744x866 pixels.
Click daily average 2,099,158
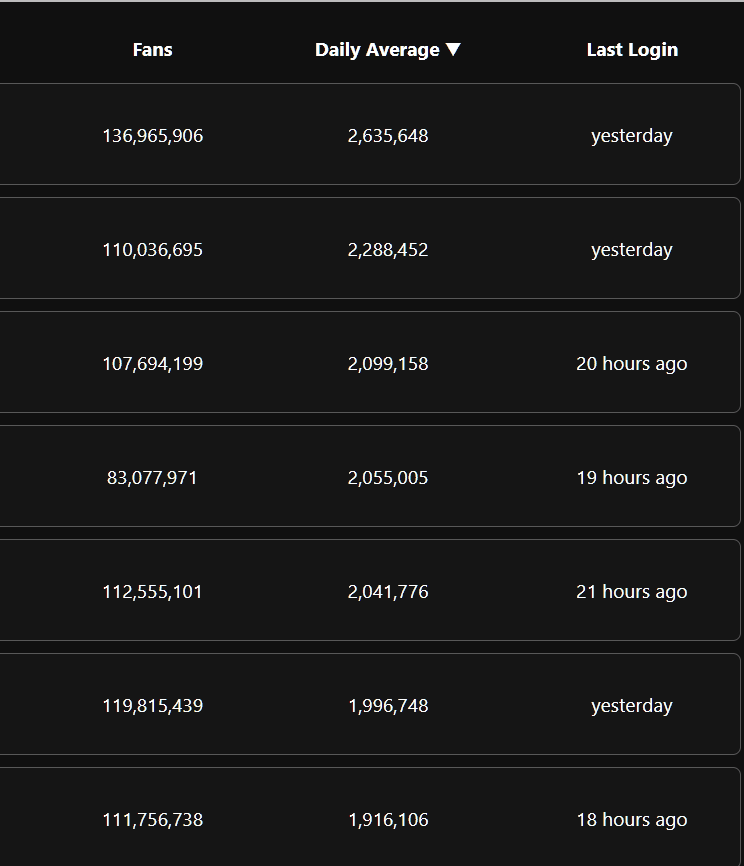388,364
